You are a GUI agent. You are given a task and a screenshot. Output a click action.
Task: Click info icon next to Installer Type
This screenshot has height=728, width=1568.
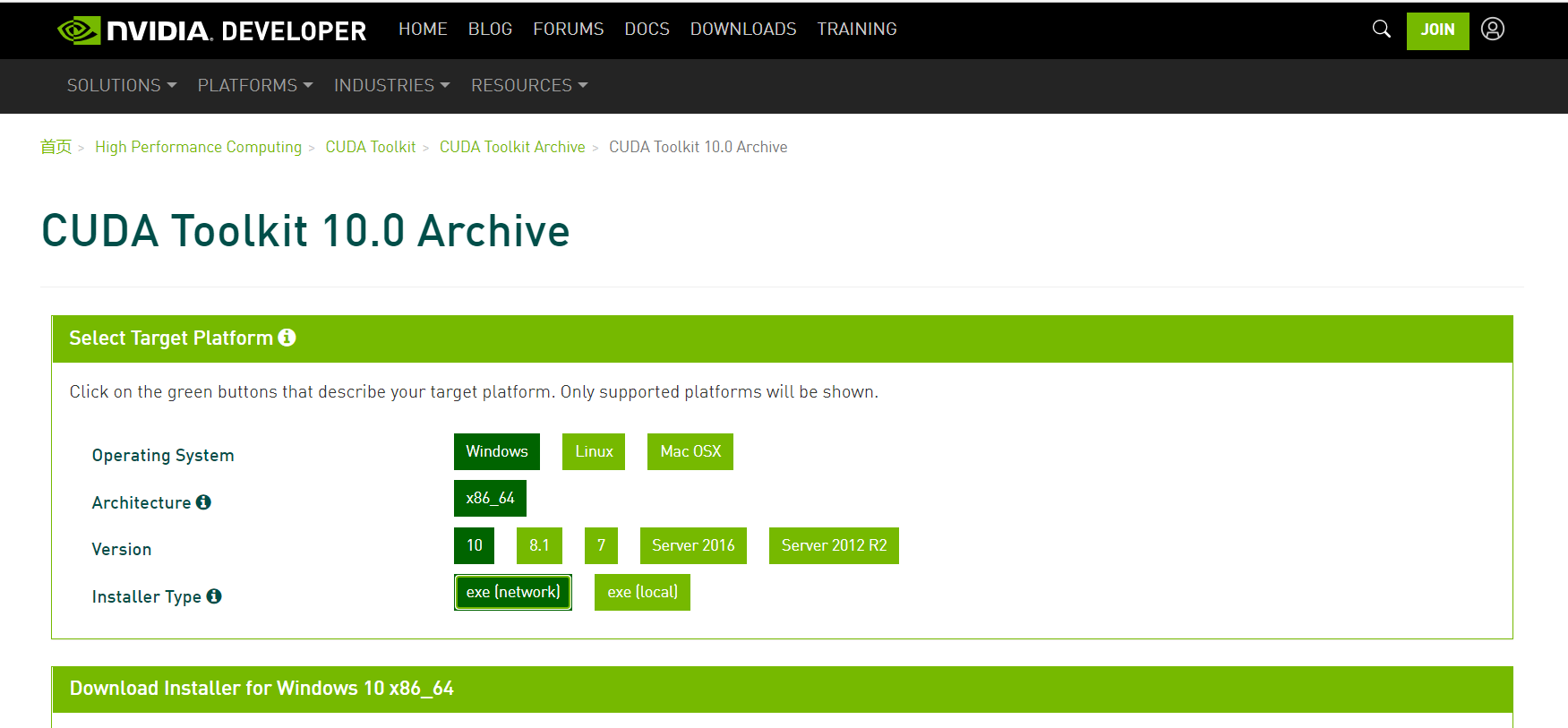tap(214, 596)
